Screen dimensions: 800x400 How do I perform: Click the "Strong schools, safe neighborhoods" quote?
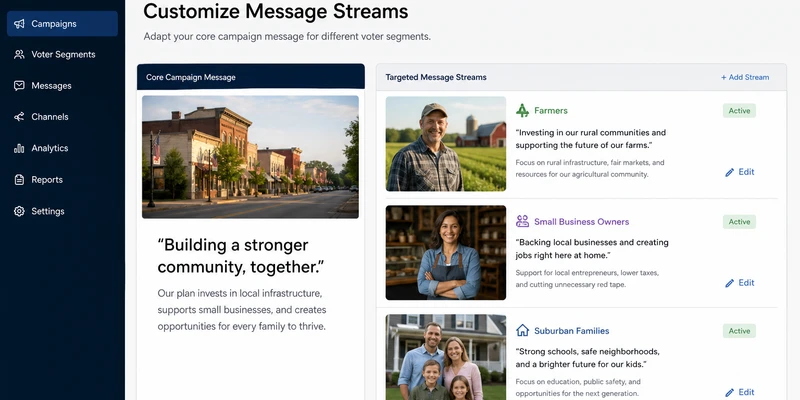[x=587, y=358]
